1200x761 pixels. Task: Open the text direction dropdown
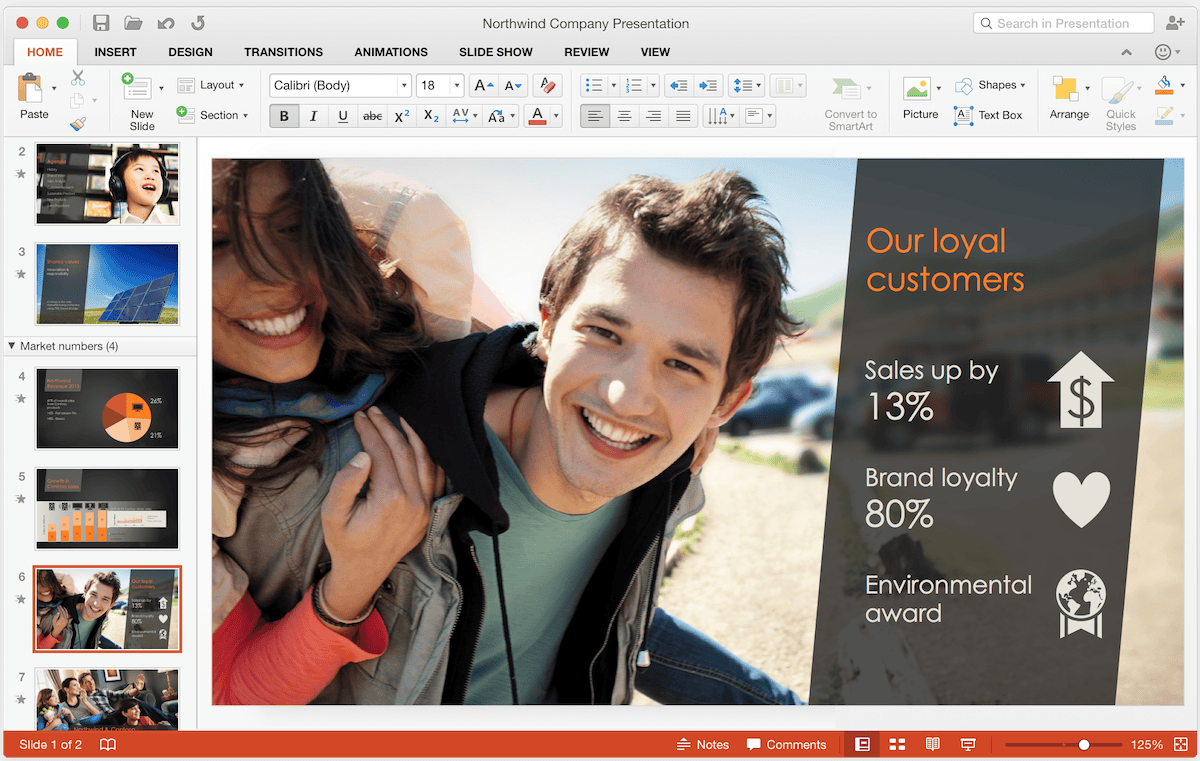point(721,116)
